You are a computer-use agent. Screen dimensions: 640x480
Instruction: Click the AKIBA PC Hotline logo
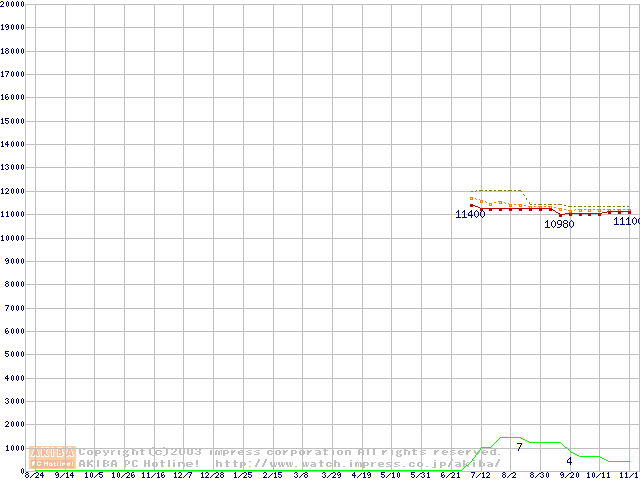[52, 457]
